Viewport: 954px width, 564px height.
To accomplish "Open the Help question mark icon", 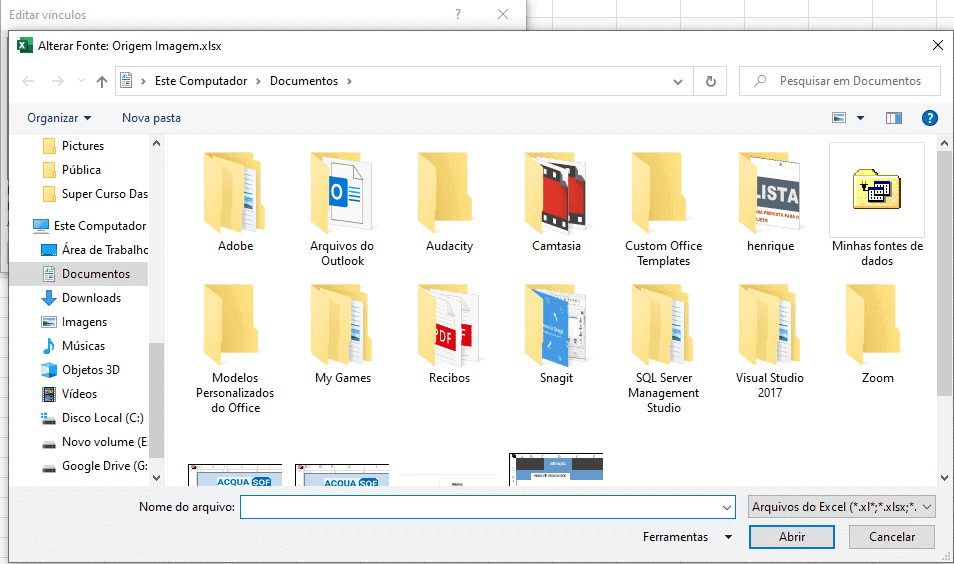I will click(x=930, y=118).
